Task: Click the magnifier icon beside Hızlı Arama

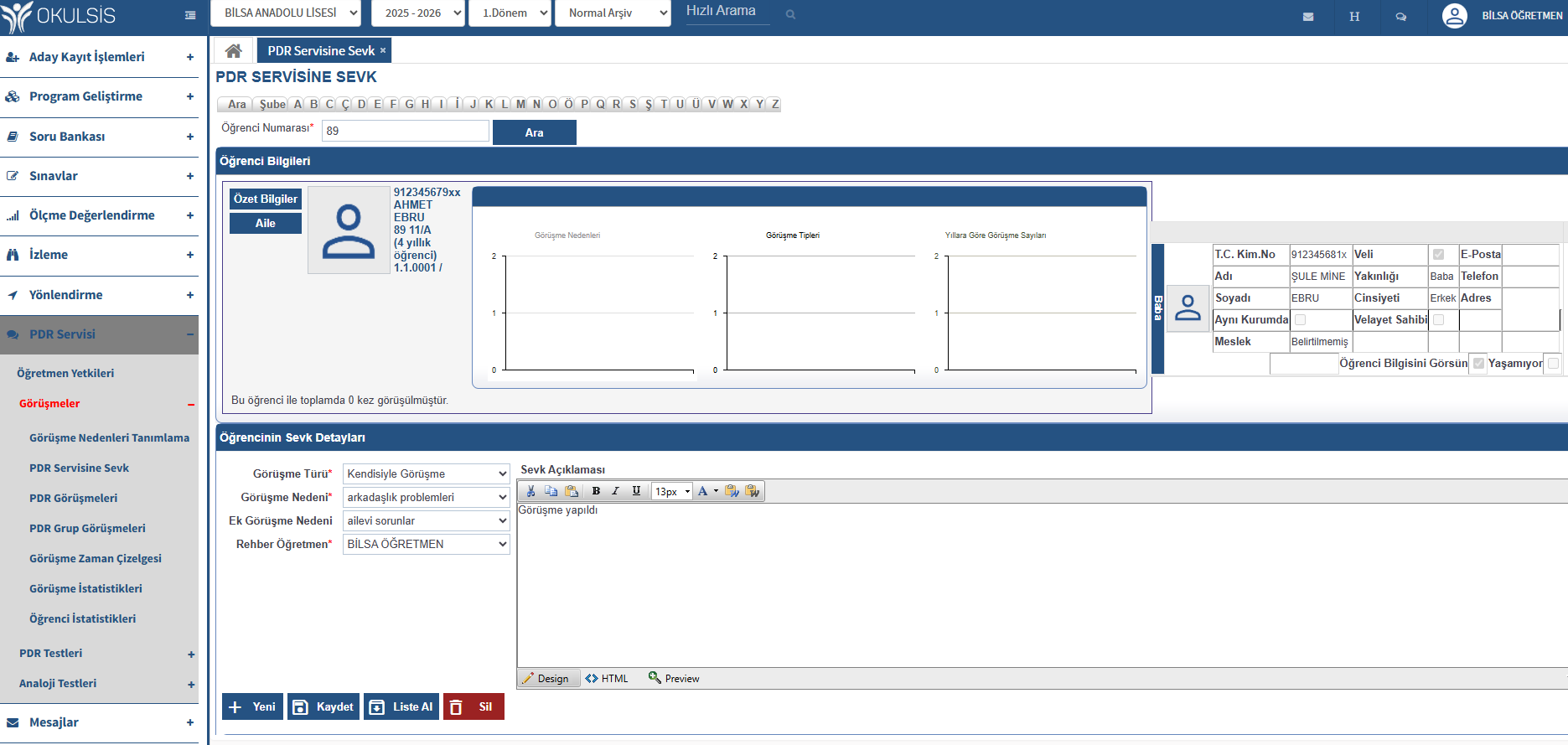Action: (x=790, y=14)
